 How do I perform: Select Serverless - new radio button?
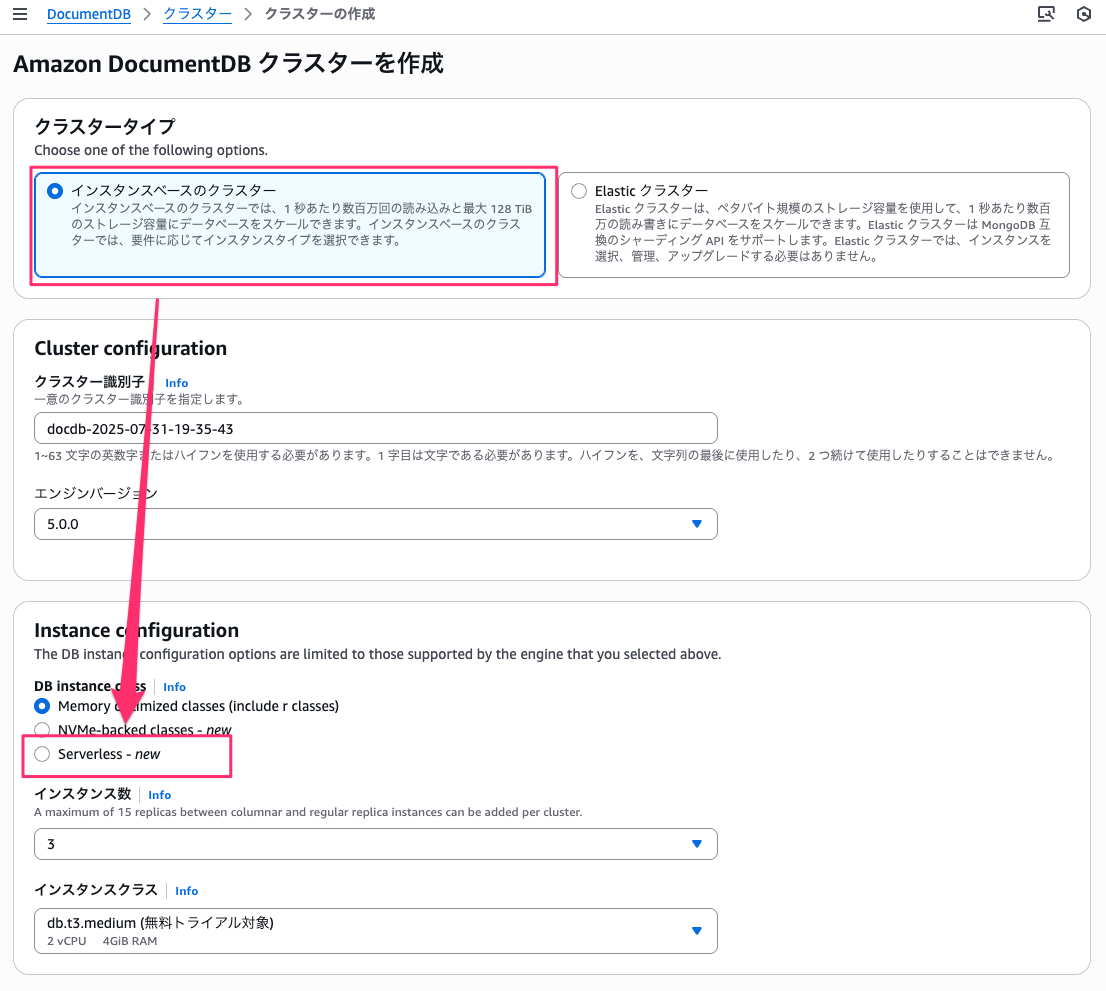pos(42,754)
